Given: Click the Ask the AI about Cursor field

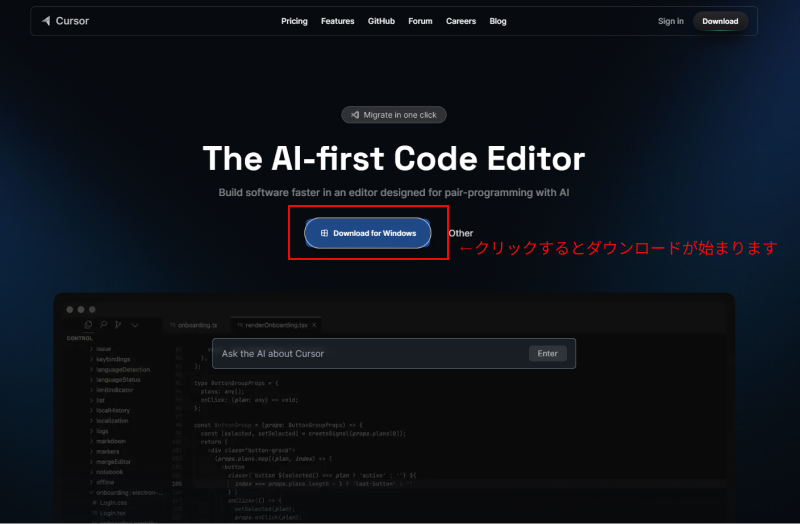Looking at the screenshot, I should pyautogui.click(x=370, y=354).
